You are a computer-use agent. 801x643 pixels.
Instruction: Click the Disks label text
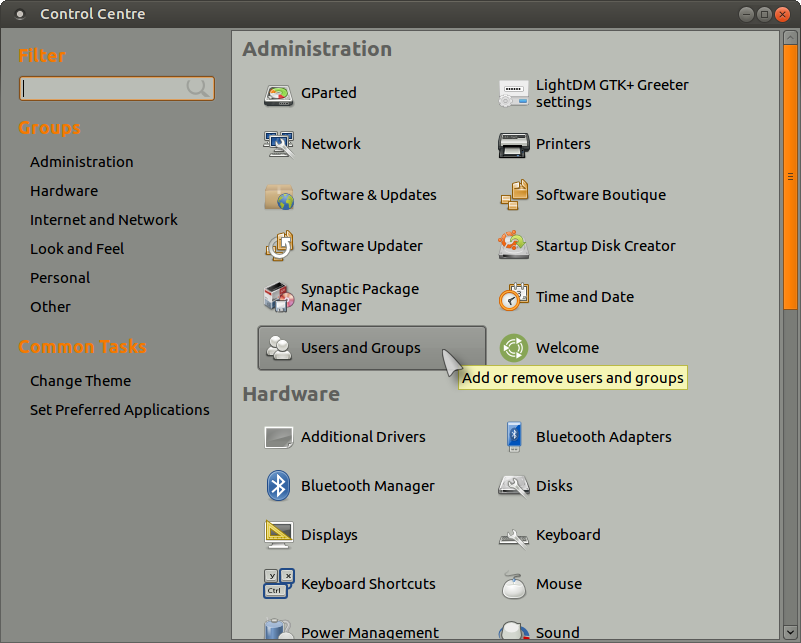(x=554, y=486)
